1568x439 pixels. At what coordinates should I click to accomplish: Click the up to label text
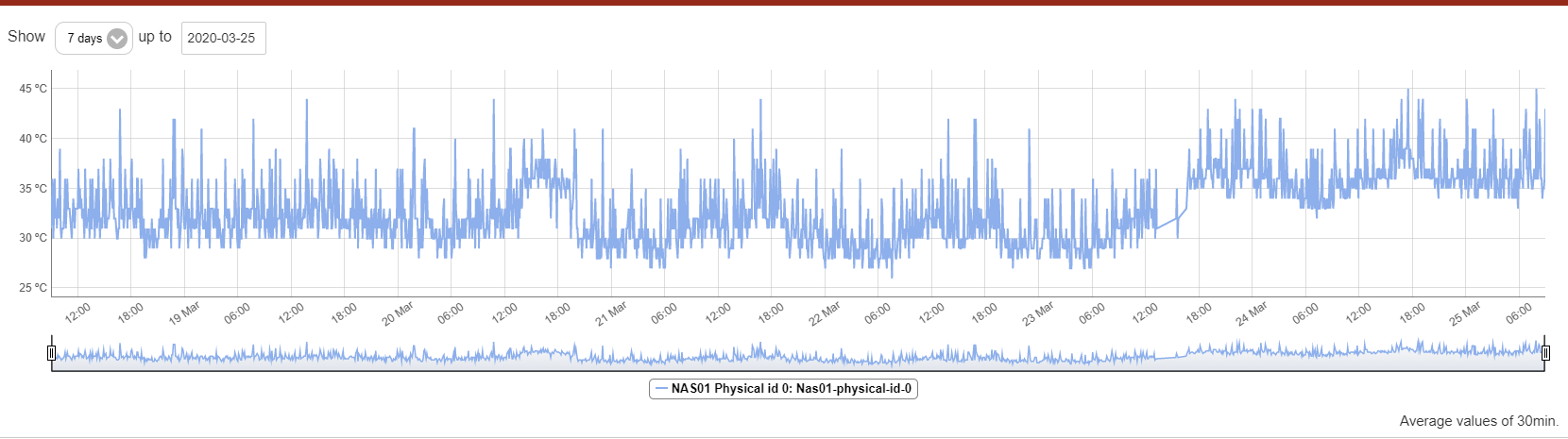(155, 37)
